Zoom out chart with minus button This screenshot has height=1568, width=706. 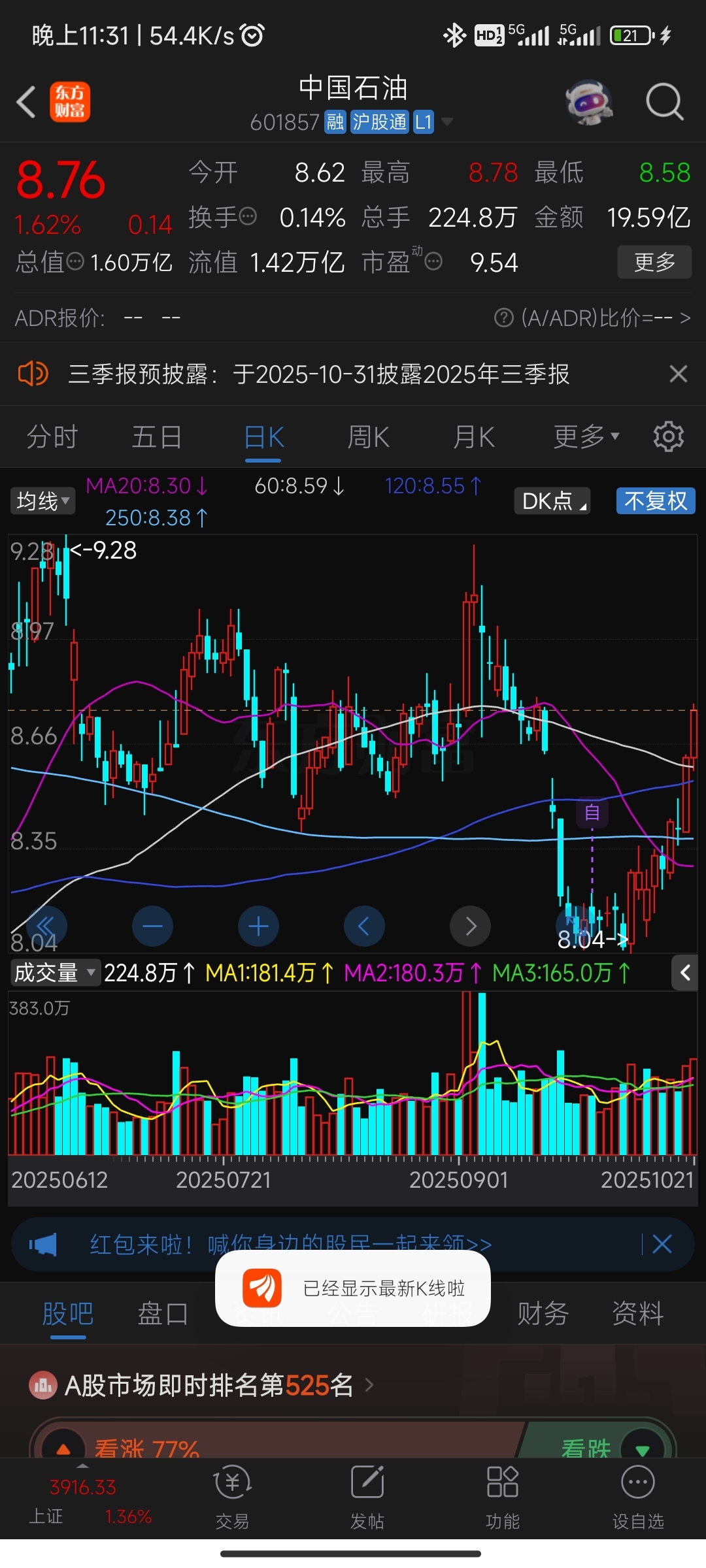click(x=152, y=926)
